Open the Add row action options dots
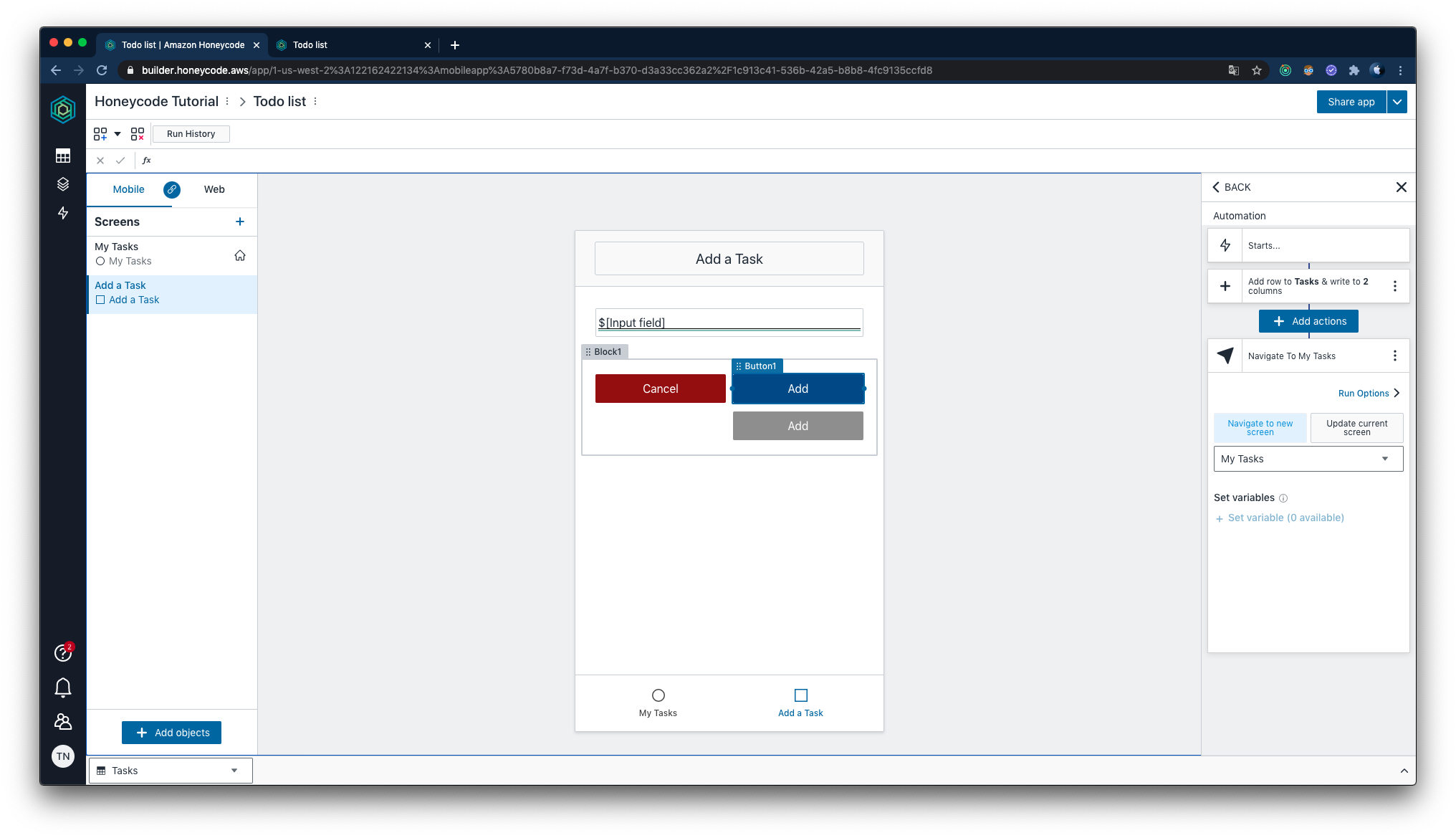This screenshot has height=838, width=1456. click(x=1395, y=286)
